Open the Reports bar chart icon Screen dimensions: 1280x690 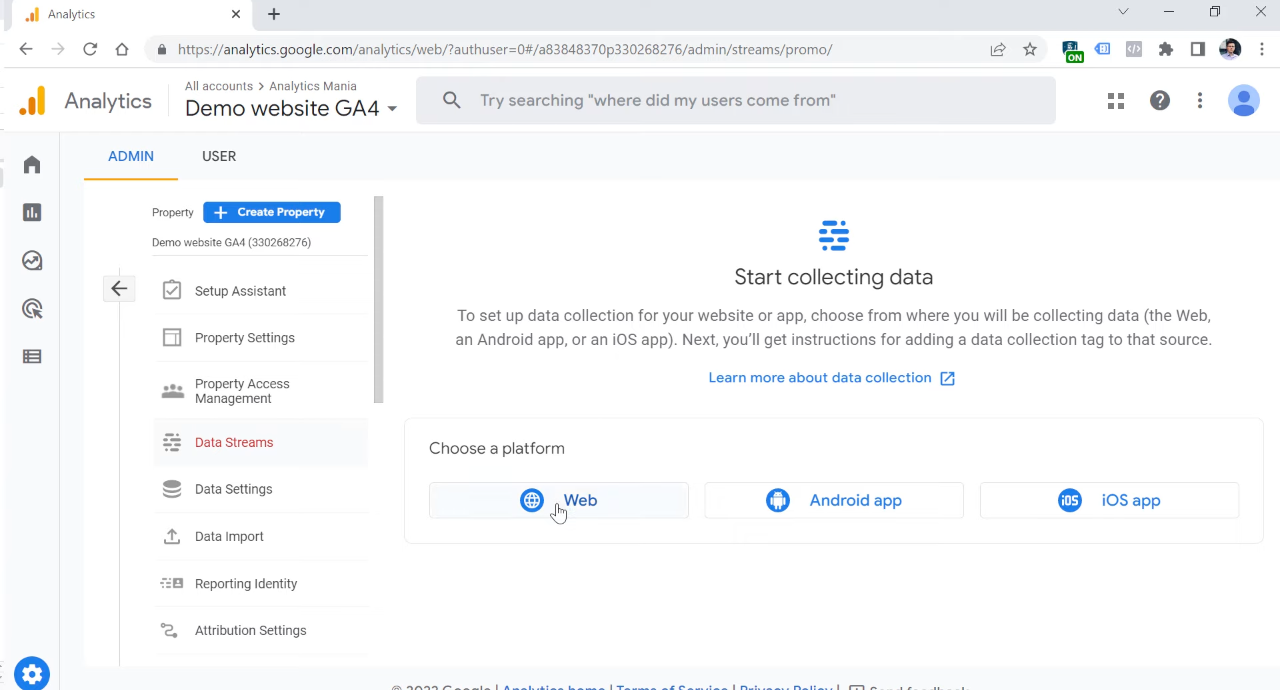(32, 212)
